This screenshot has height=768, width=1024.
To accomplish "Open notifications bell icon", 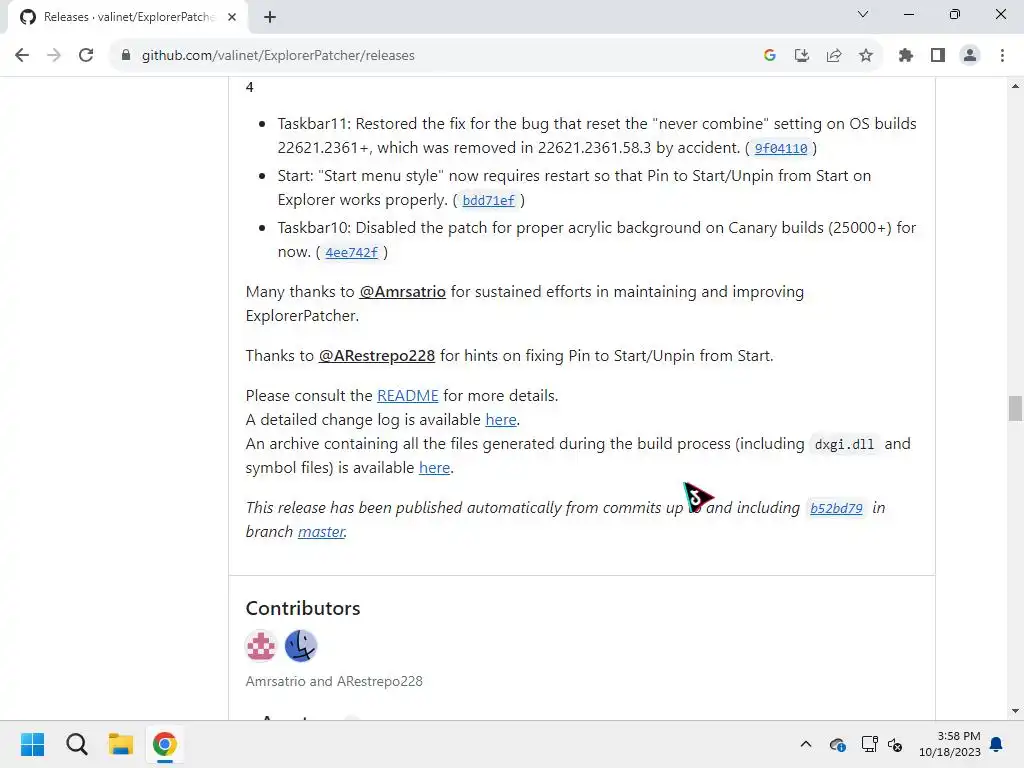I will (x=997, y=744).
